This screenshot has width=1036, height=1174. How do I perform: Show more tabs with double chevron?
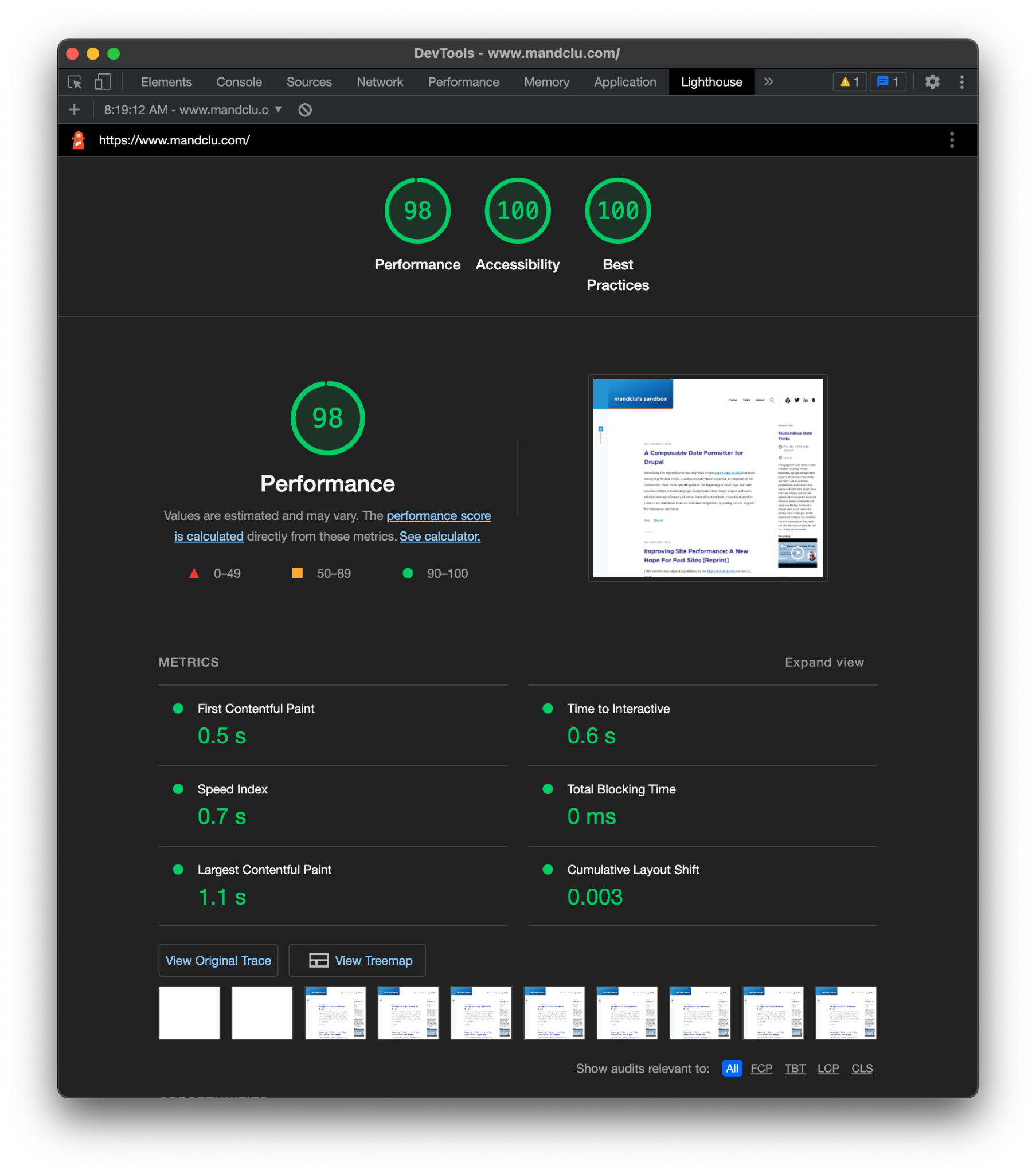(x=768, y=82)
